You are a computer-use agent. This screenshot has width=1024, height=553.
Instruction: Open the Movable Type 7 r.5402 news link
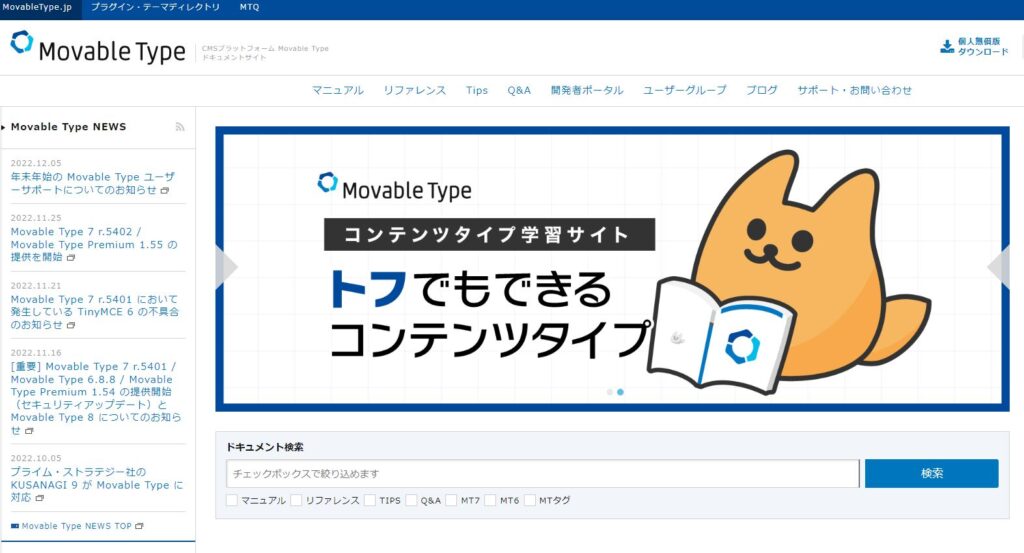pyautogui.click(x=94, y=244)
